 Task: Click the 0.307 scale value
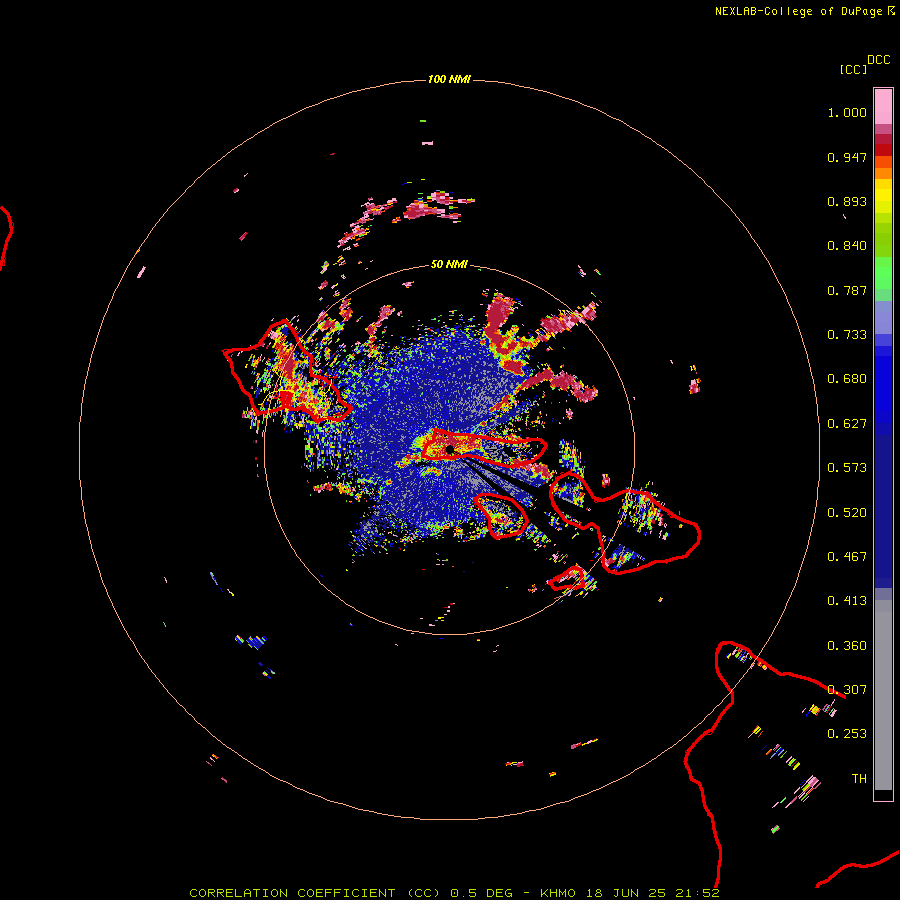click(x=847, y=690)
